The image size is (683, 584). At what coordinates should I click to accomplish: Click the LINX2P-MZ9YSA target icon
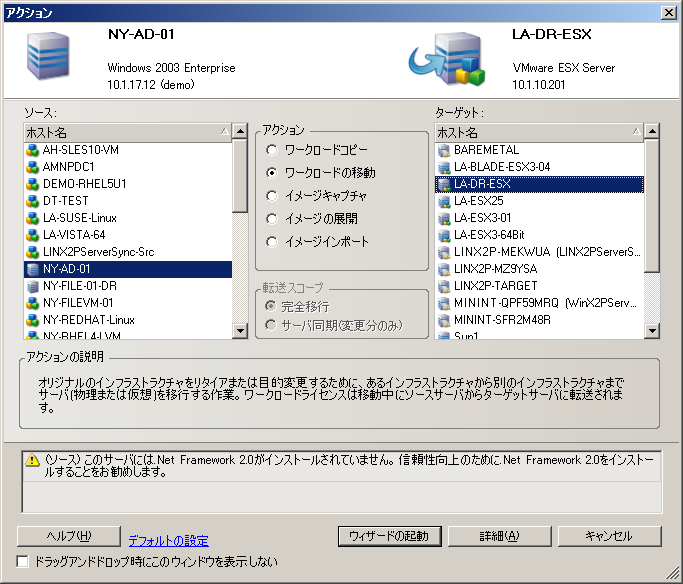point(443,269)
